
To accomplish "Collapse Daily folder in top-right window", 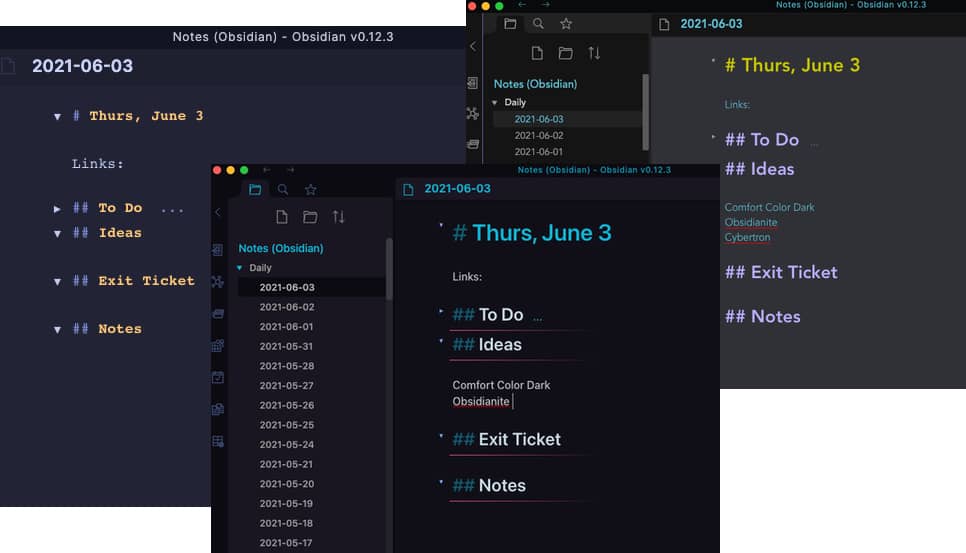I will coord(495,103).
